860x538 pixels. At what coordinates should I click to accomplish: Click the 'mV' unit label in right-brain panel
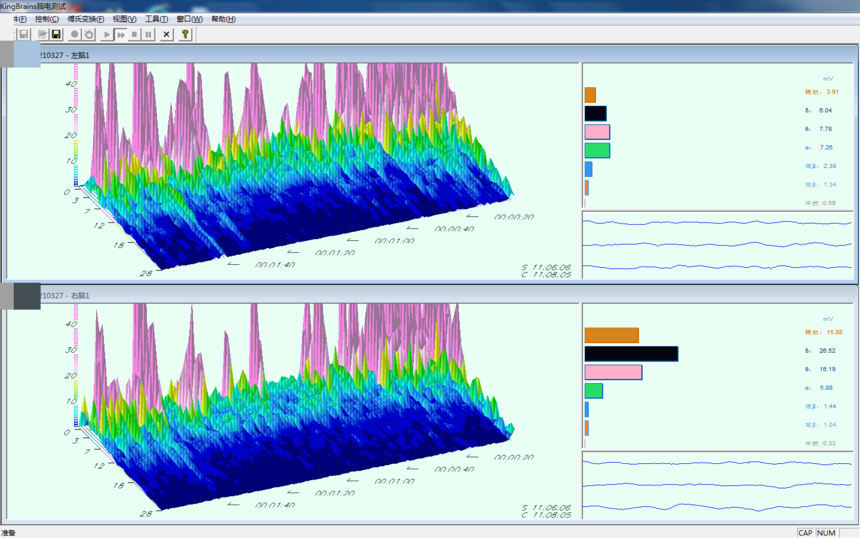pos(828,319)
